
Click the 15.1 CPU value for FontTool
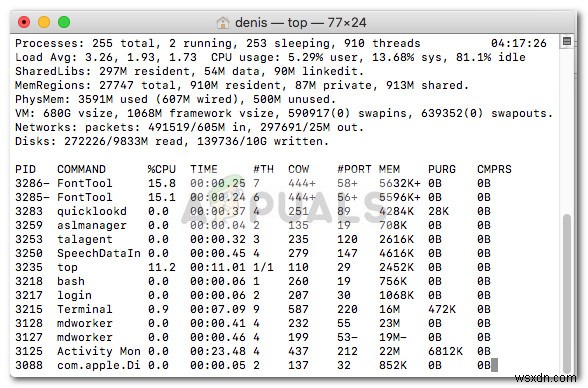tap(162, 197)
